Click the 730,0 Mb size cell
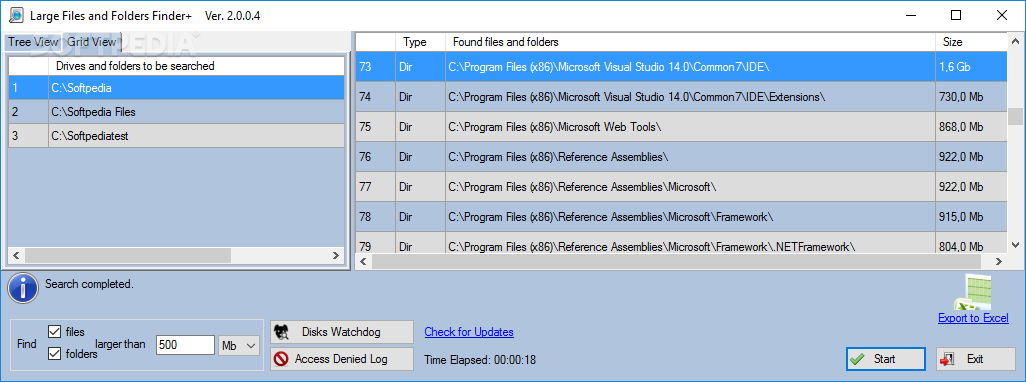This screenshot has width=1026, height=382. [971, 97]
